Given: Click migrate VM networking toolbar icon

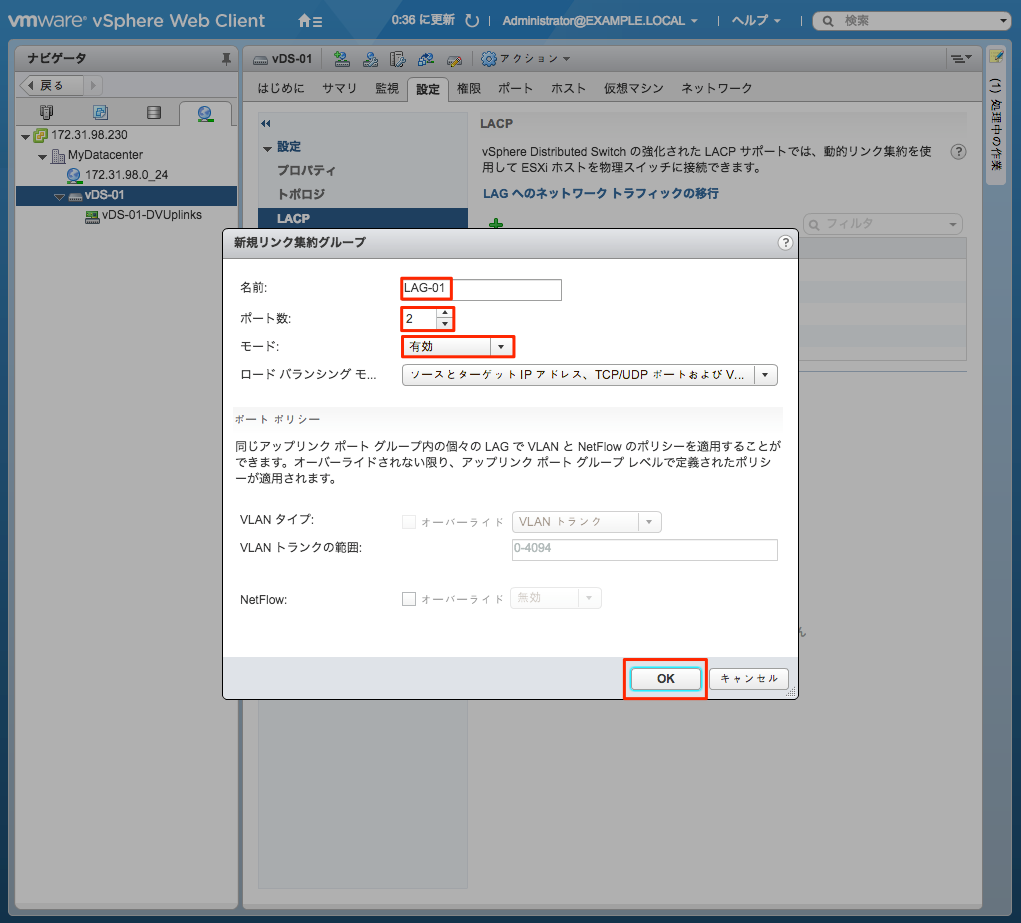Looking at the screenshot, I should click(426, 59).
